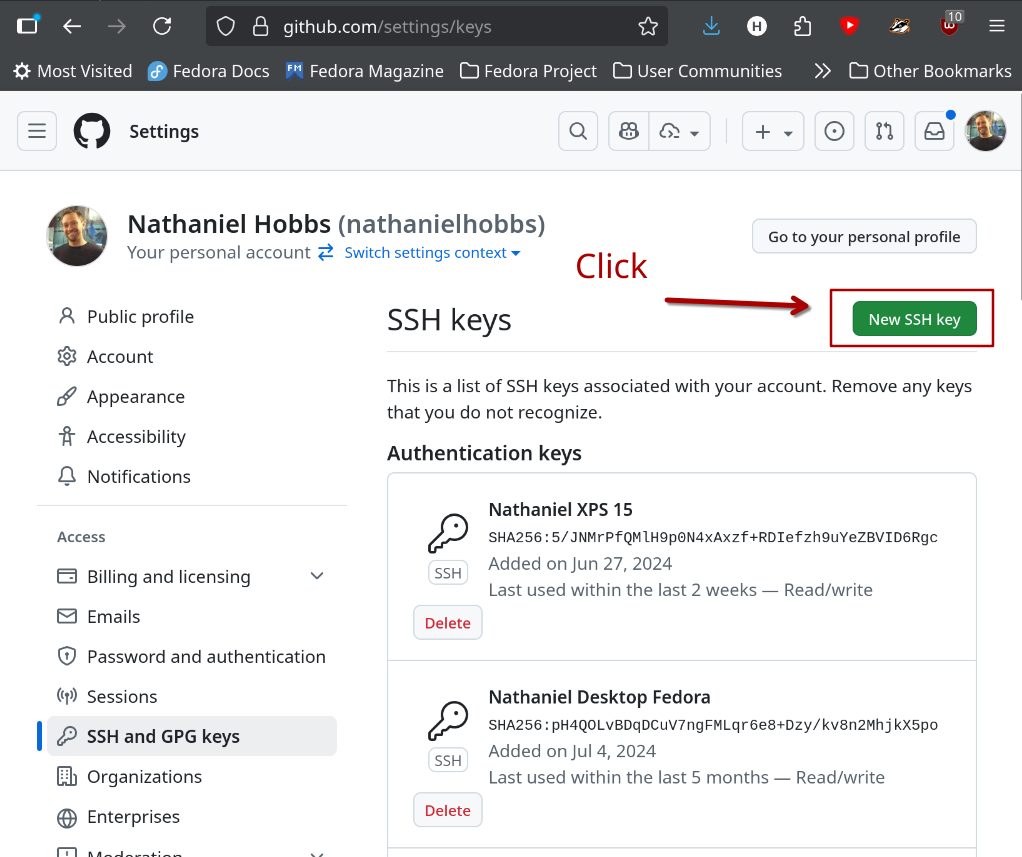Viewport: 1022px width, 857px height.
Task: Switch to the Notifications settings section
Action: pos(137,476)
